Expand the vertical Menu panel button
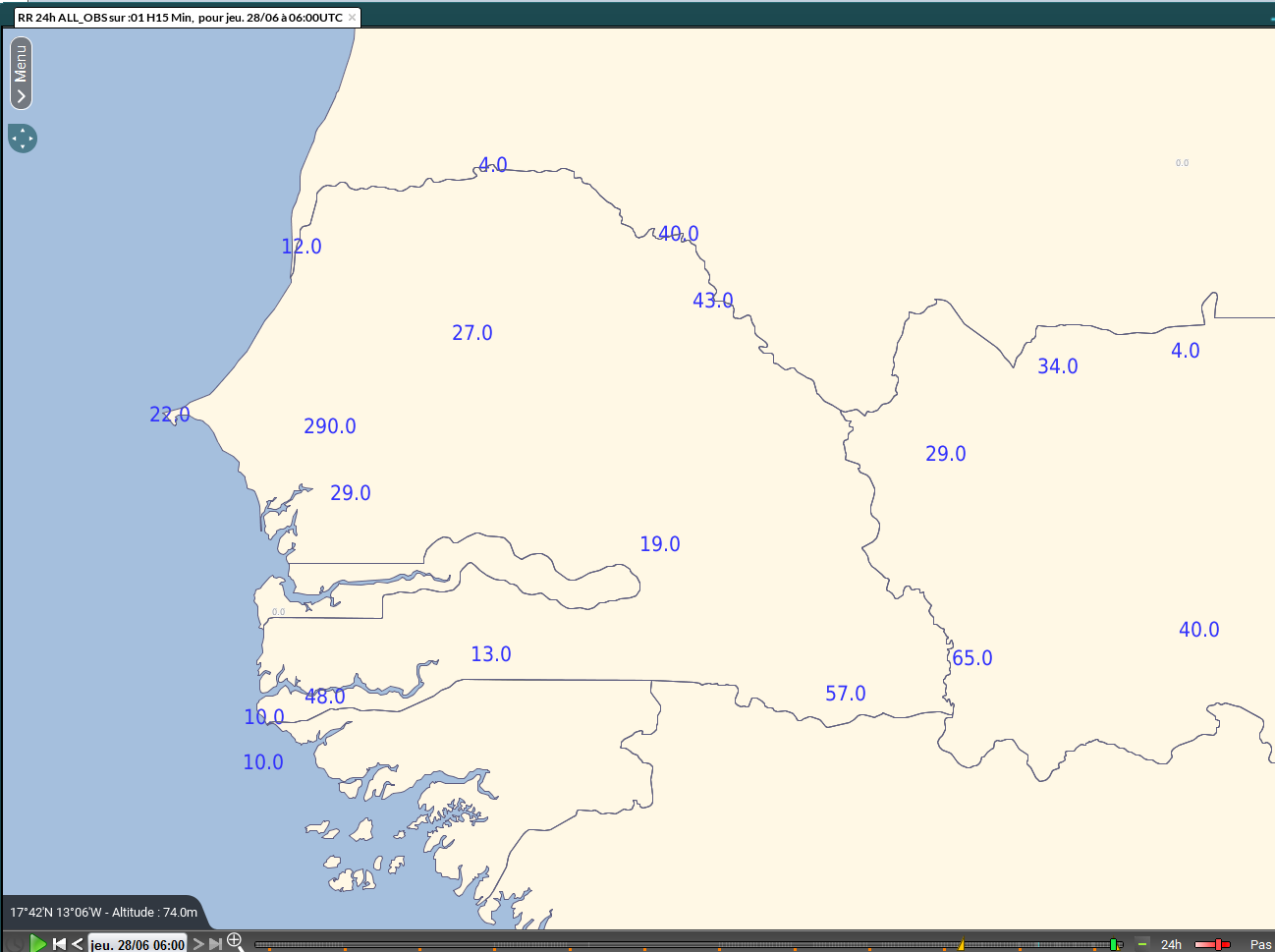This screenshot has width=1275, height=952. pyautogui.click(x=21, y=73)
